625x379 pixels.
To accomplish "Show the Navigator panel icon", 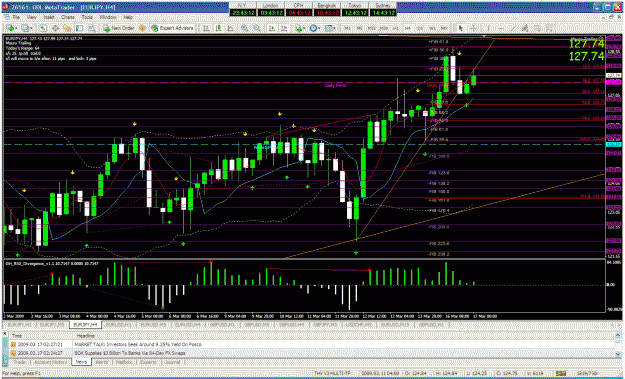I will [x=67, y=28].
